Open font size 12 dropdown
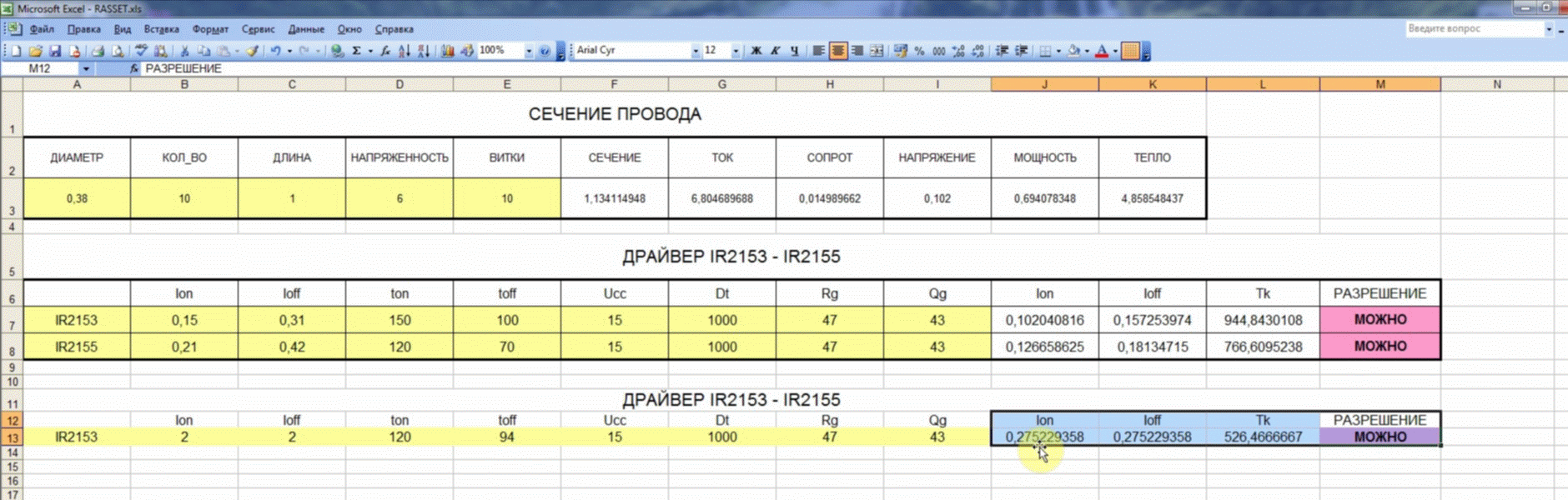 pos(736,51)
